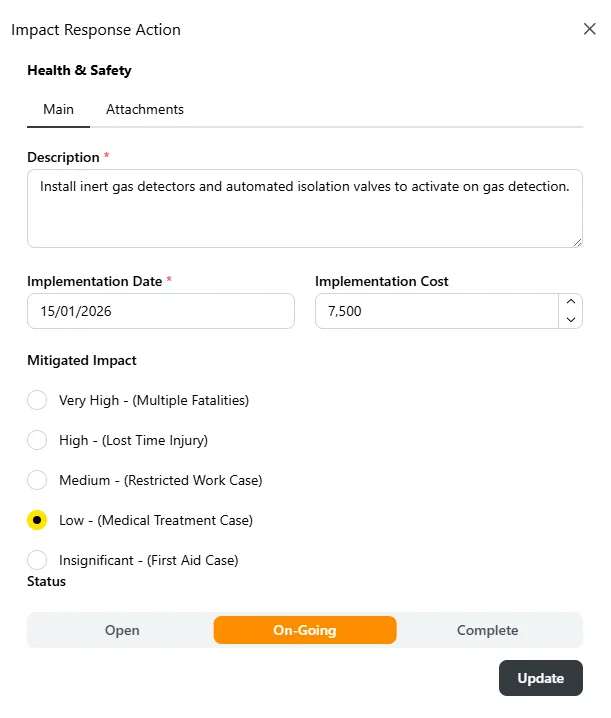Click inside the Implementation Cost field
This screenshot has width=611, height=718.
(x=437, y=311)
